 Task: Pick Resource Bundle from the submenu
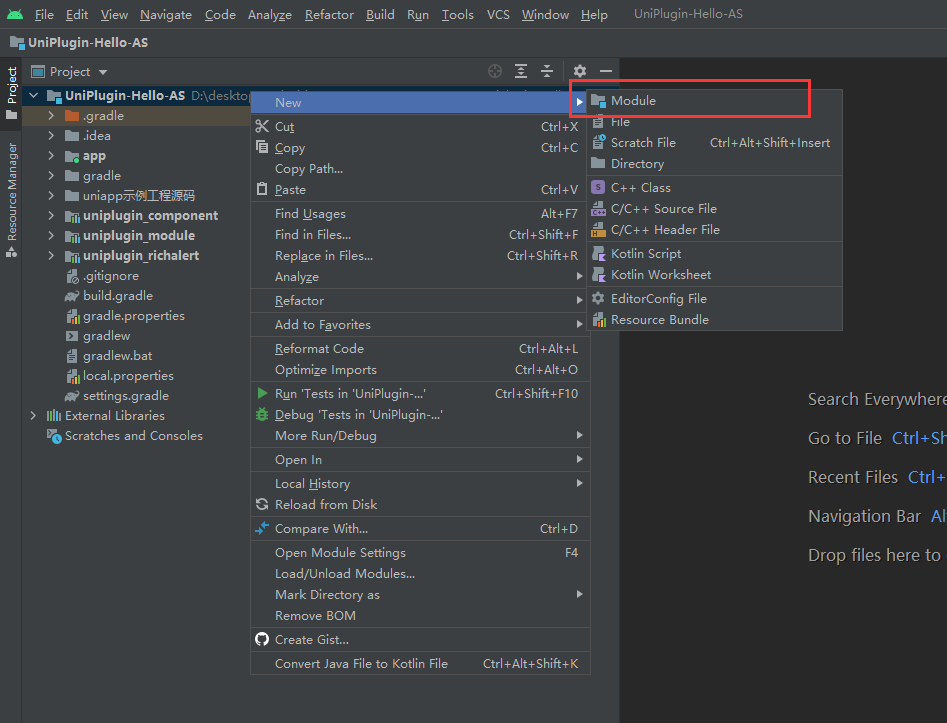coord(659,319)
